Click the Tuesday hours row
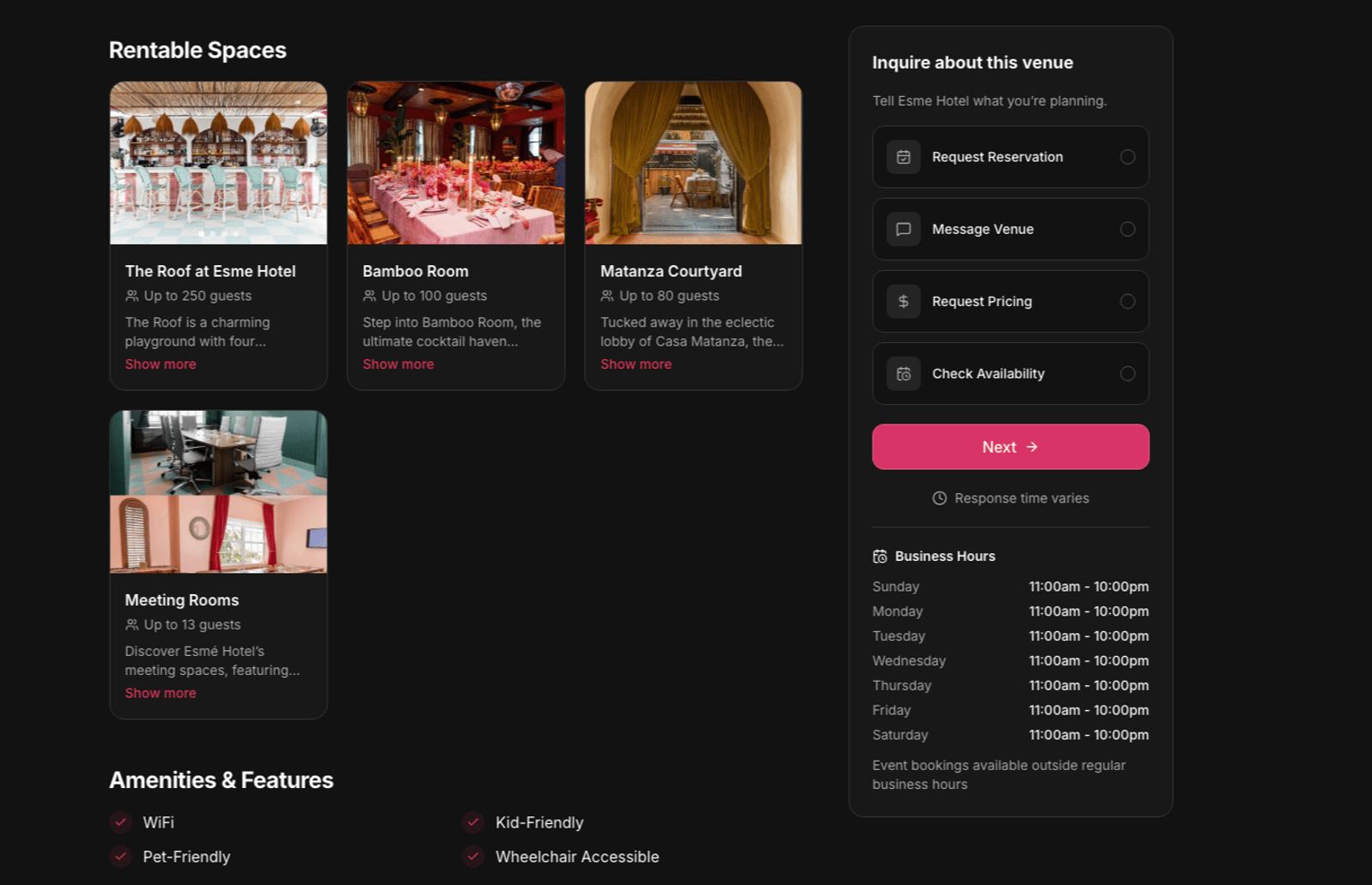The height and width of the screenshot is (885, 1372). 1010,636
